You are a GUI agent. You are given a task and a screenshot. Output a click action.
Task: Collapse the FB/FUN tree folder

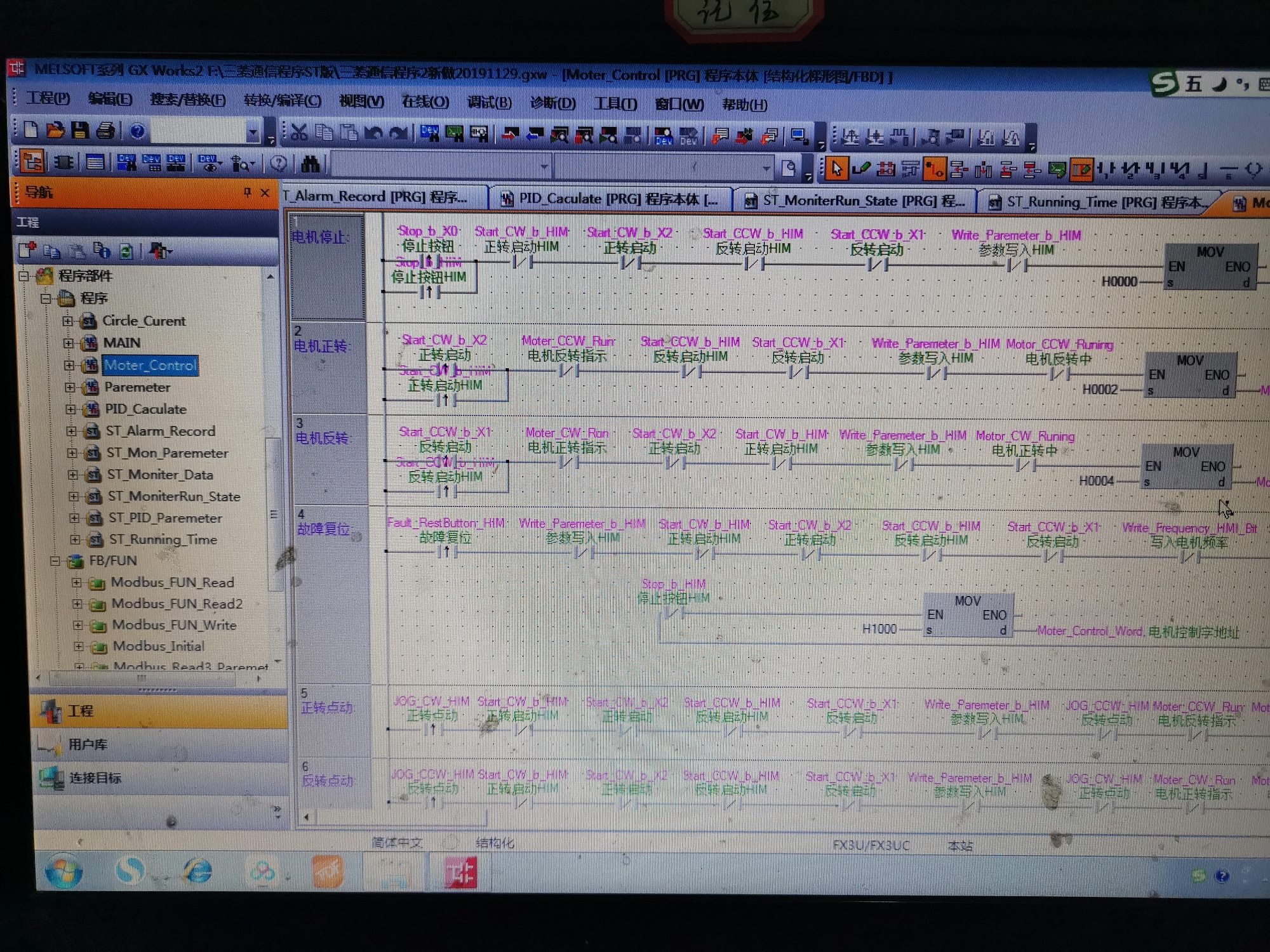point(55,561)
